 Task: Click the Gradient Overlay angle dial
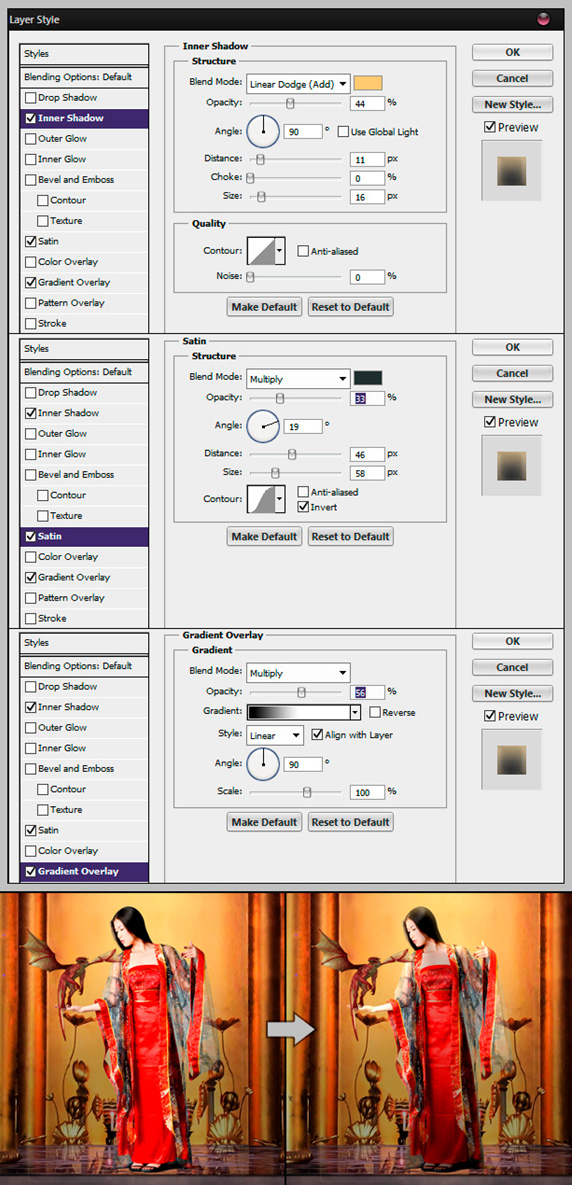coord(263,764)
